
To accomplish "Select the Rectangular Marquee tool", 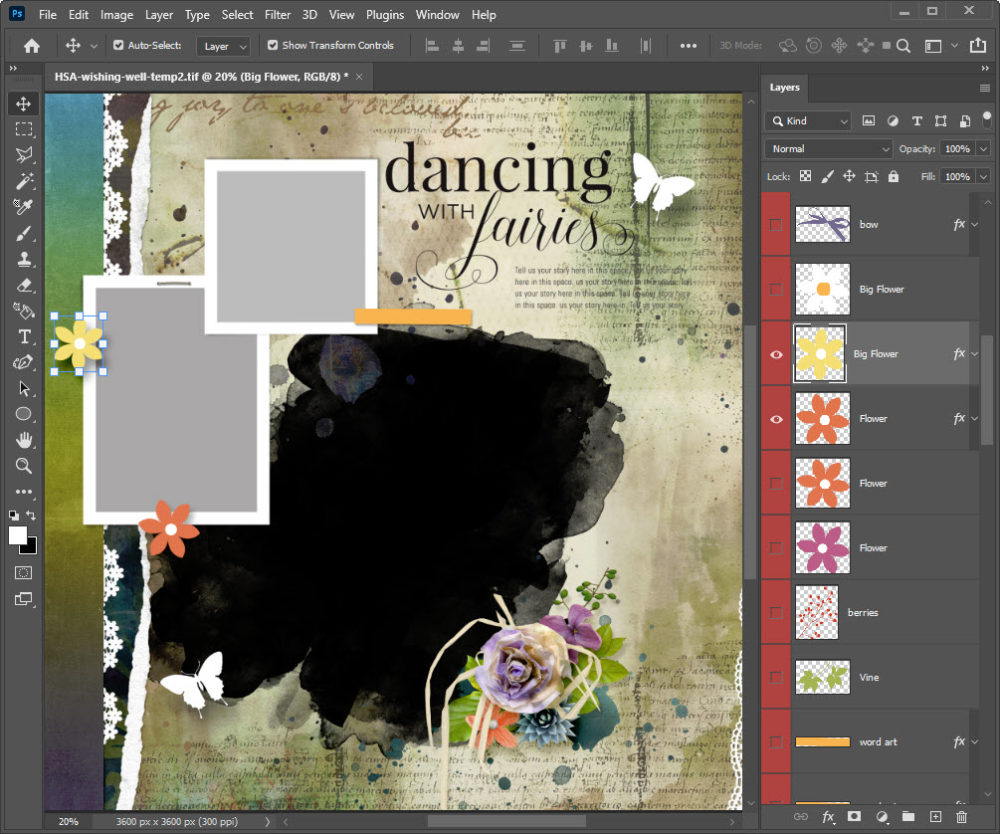I will tap(24, 129).
